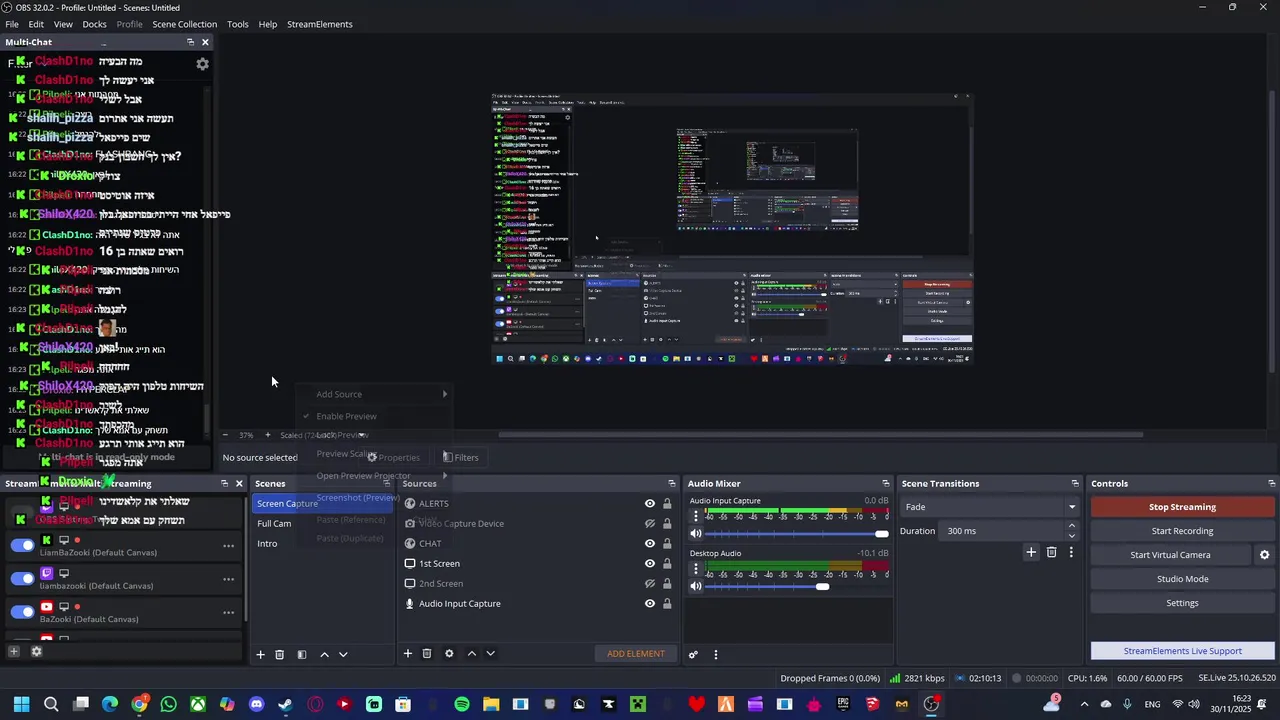This screenshot has width=1280, height=720.
Task: Delete selected source with trash icon
Action: click(426, 653)
